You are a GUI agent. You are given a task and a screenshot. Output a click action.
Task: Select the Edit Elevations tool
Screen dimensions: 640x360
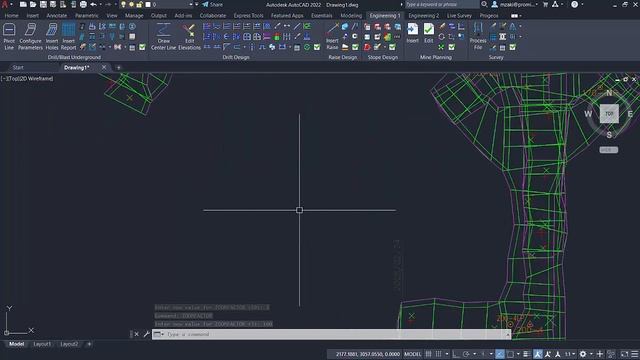tap(189, 36)
